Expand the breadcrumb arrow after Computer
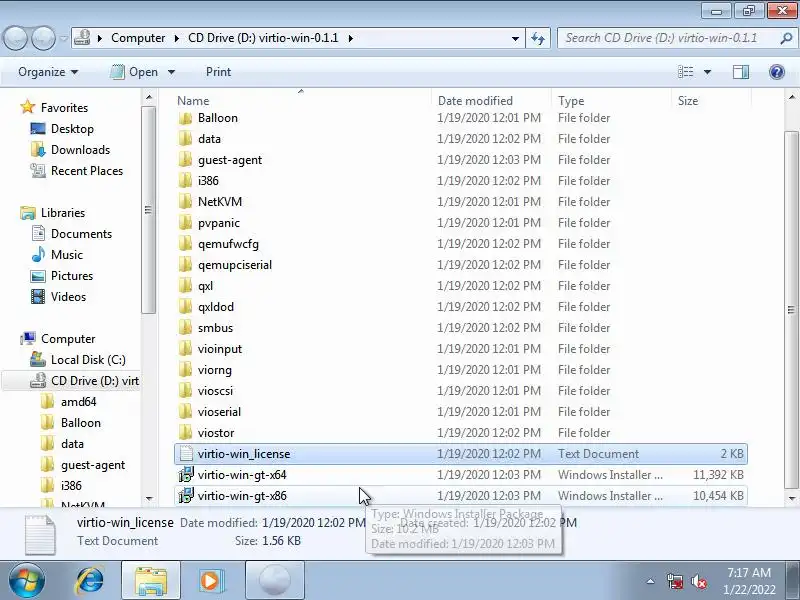This screenshot has width=800, height=600. pos(177,38)
